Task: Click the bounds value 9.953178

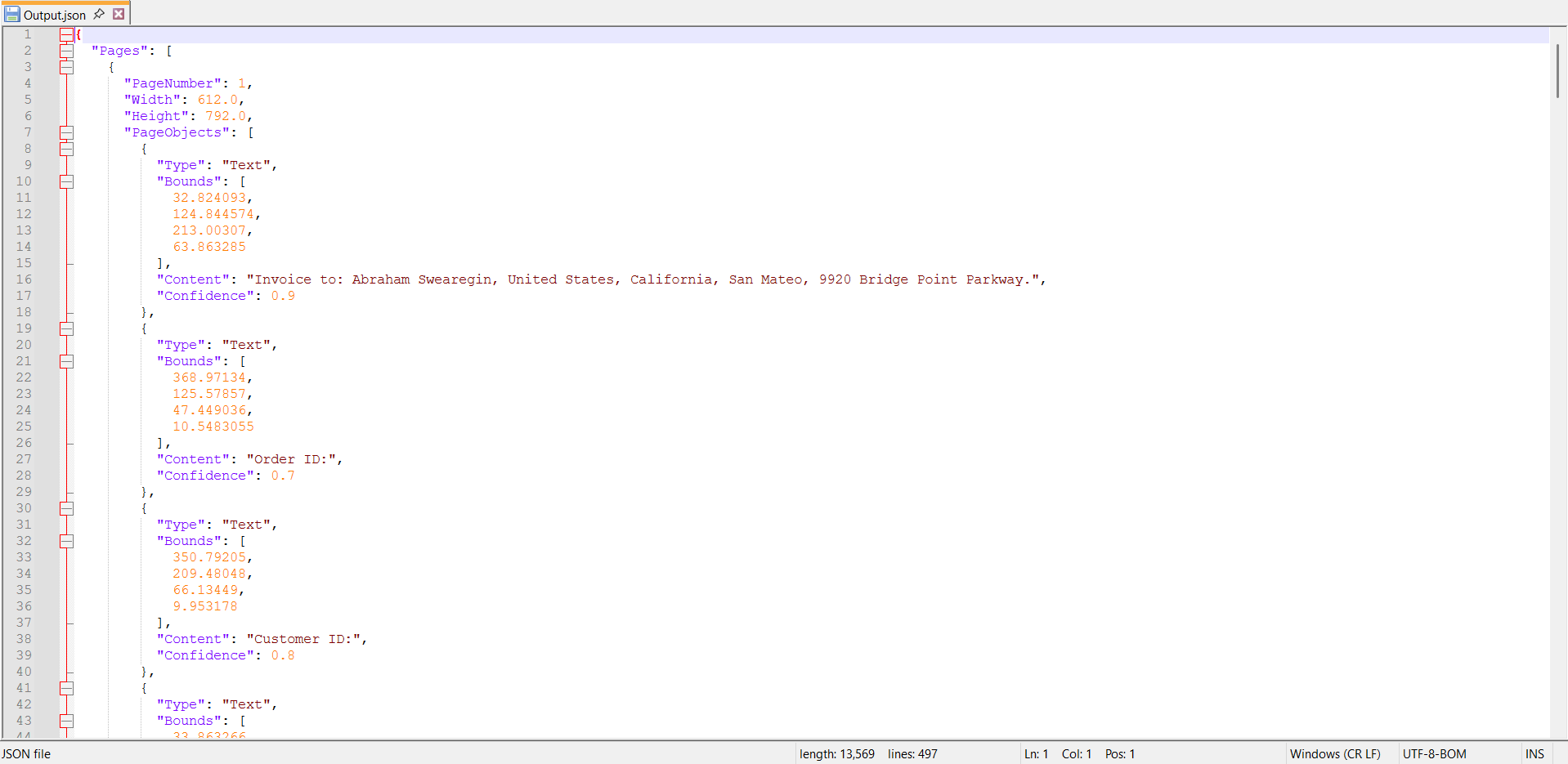Action: pyautogui.click(x=205, y=606)
